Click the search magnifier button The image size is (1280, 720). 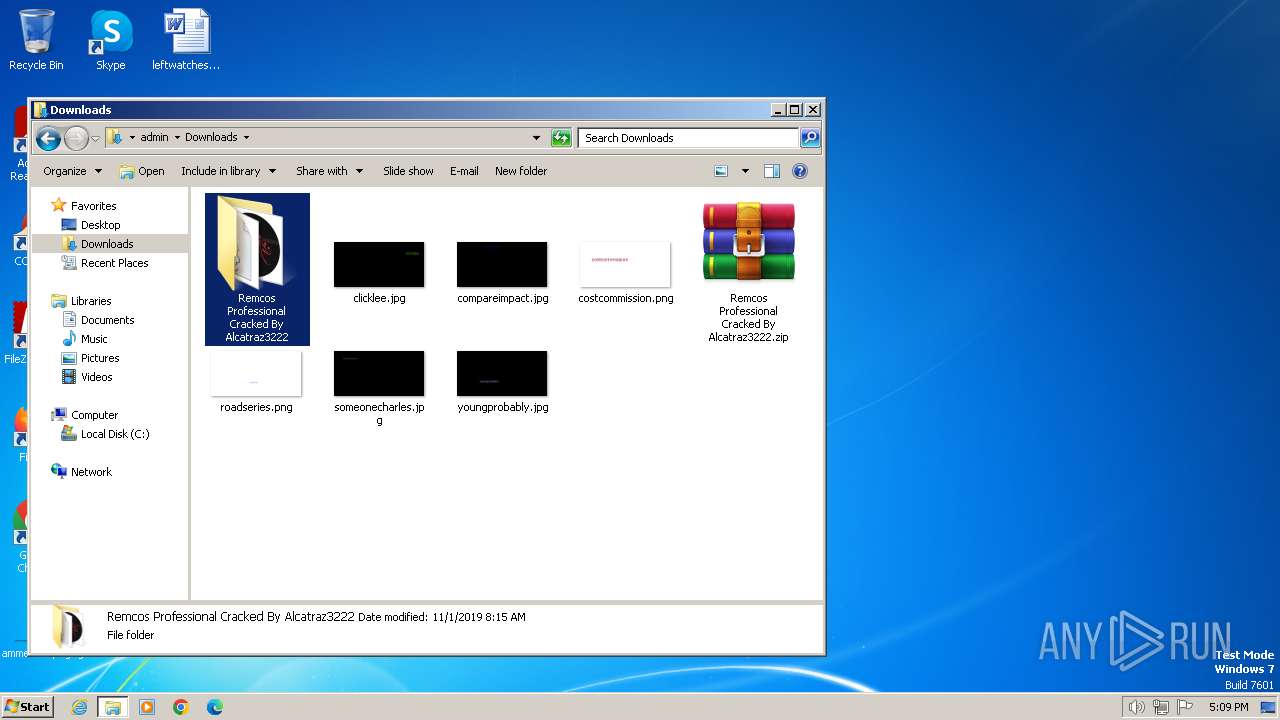click(810, 138)
